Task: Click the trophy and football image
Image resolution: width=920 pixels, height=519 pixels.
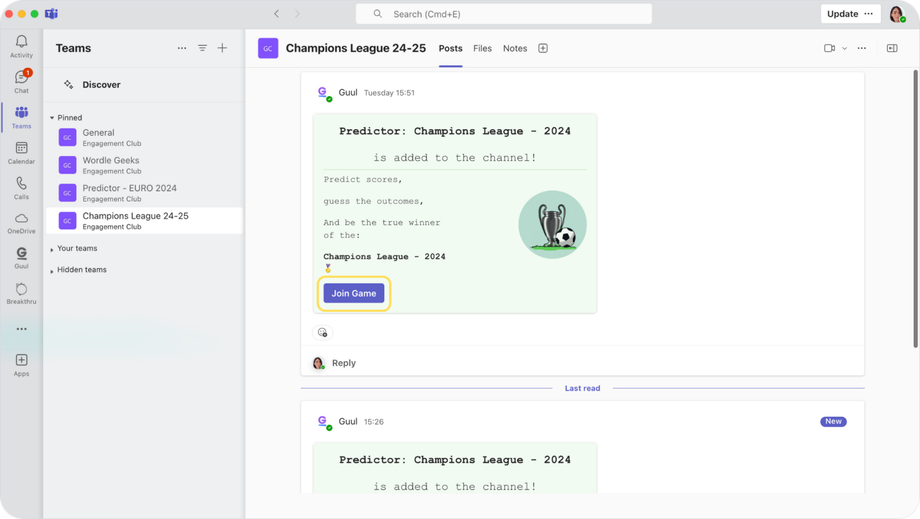Action: [552, 225]
